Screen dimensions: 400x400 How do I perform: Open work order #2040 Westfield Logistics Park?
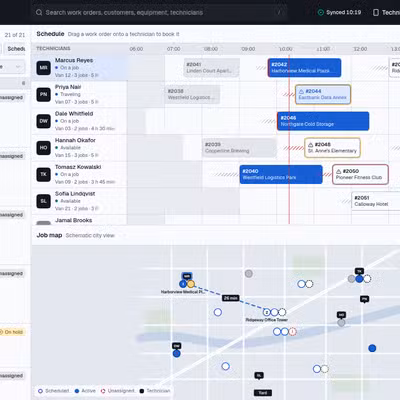tap(281, 174)
